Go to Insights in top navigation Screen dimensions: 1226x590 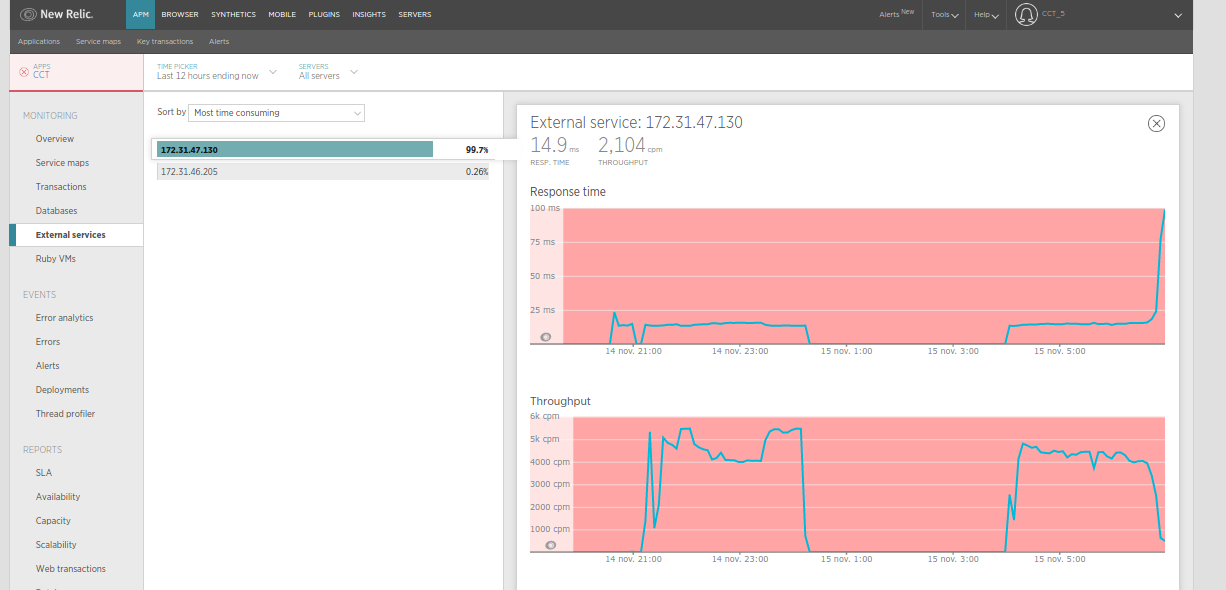369,15
